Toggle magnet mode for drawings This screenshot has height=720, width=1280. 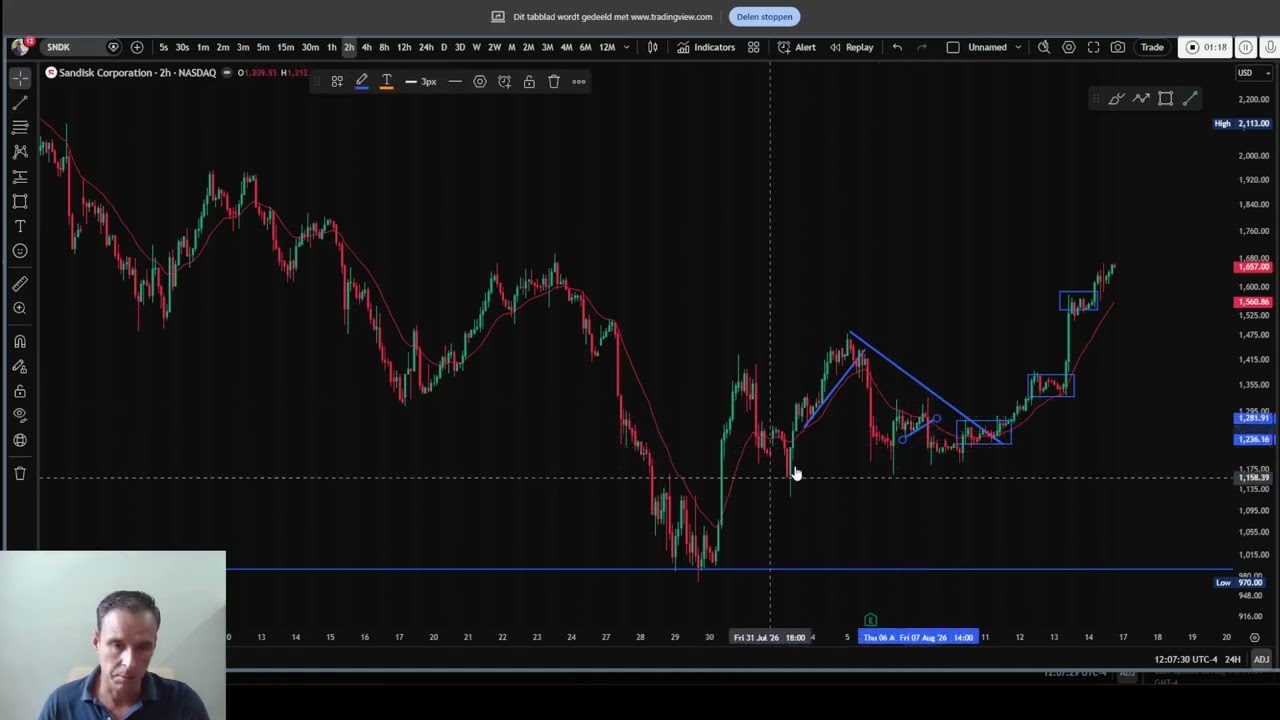pos(20,342)
